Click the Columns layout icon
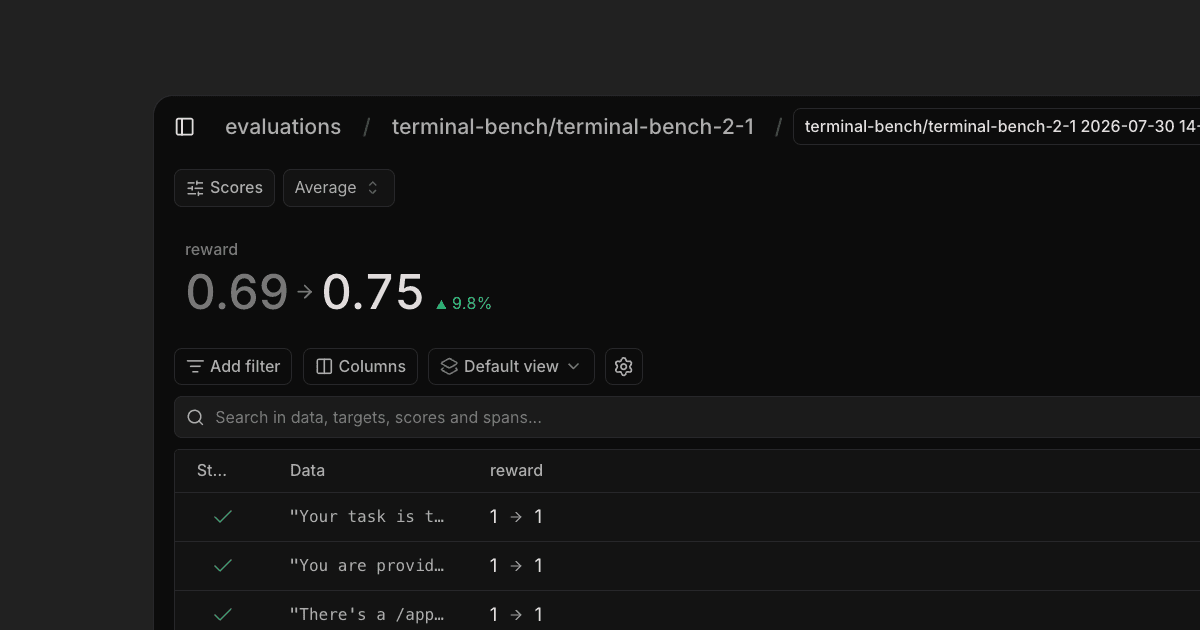The height and width of the screenshot is (630, 1200). pos(324,367)
